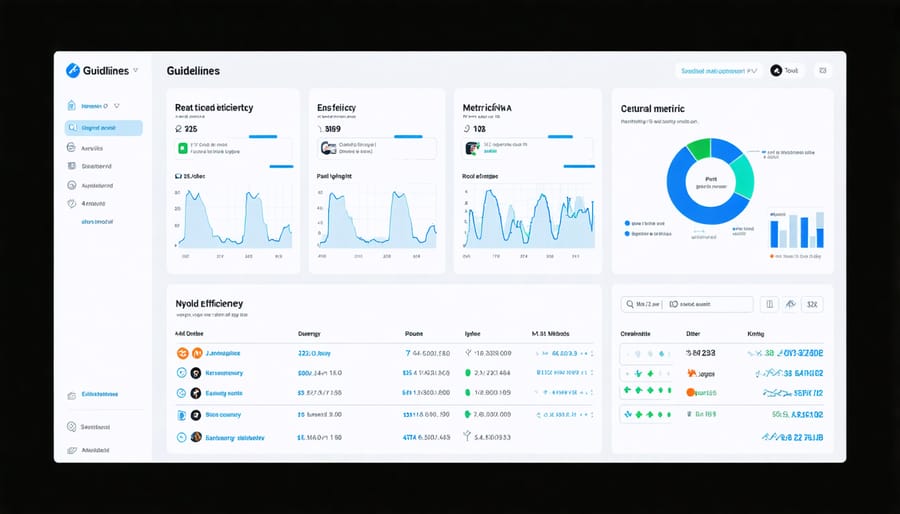Click the blue share circle icon in third row
Viewport: 900px width, 514px height.
coord(181,393)
